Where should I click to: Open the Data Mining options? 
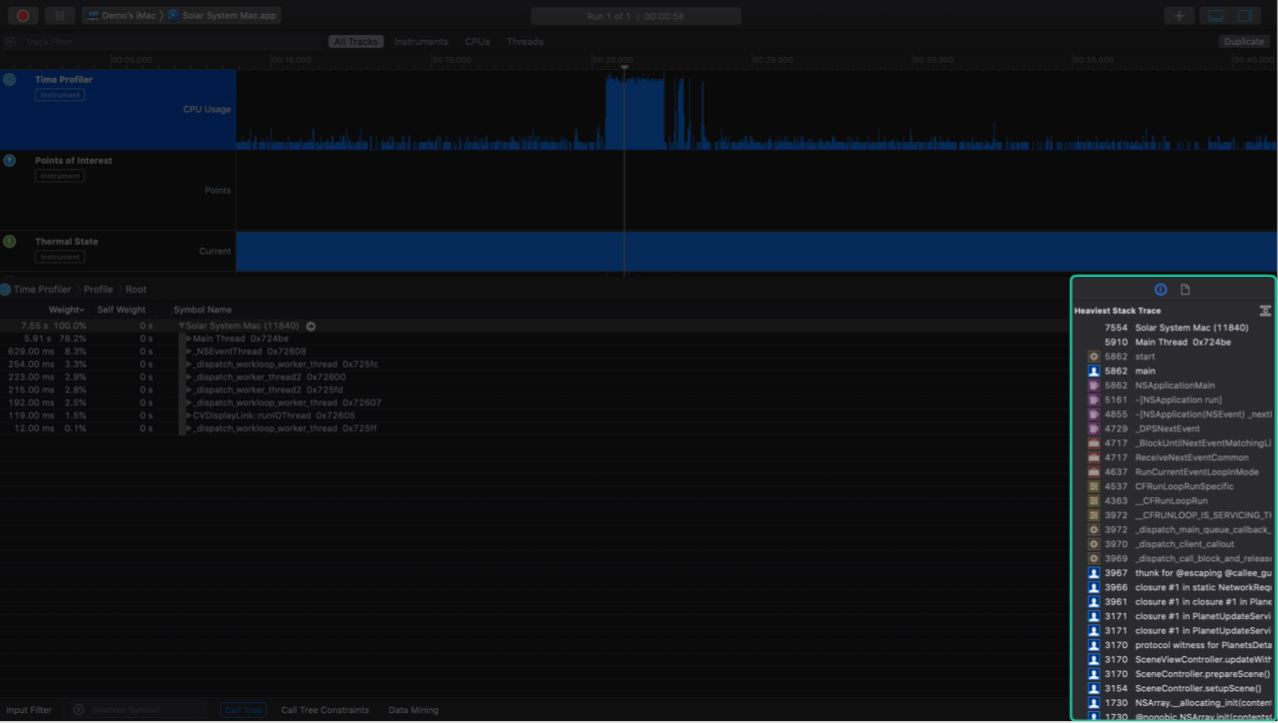pos(413,710)
